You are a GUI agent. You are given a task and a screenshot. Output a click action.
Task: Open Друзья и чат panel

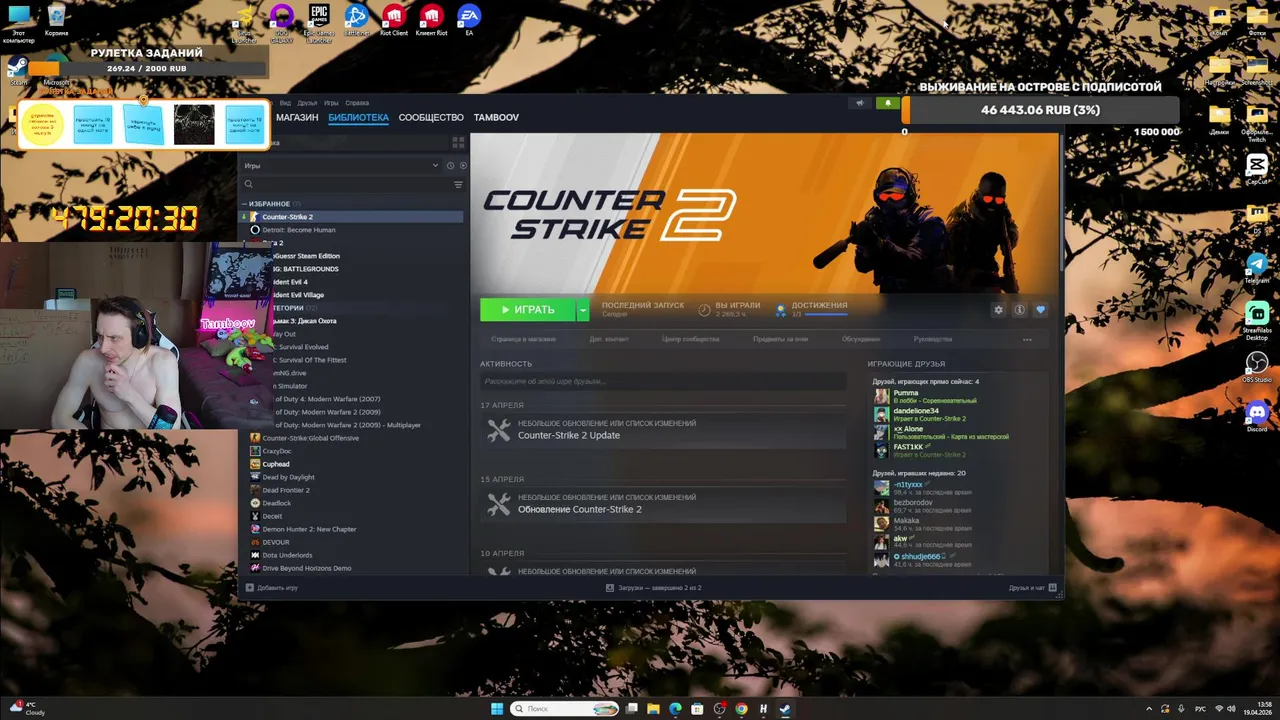pos(1031,588)
